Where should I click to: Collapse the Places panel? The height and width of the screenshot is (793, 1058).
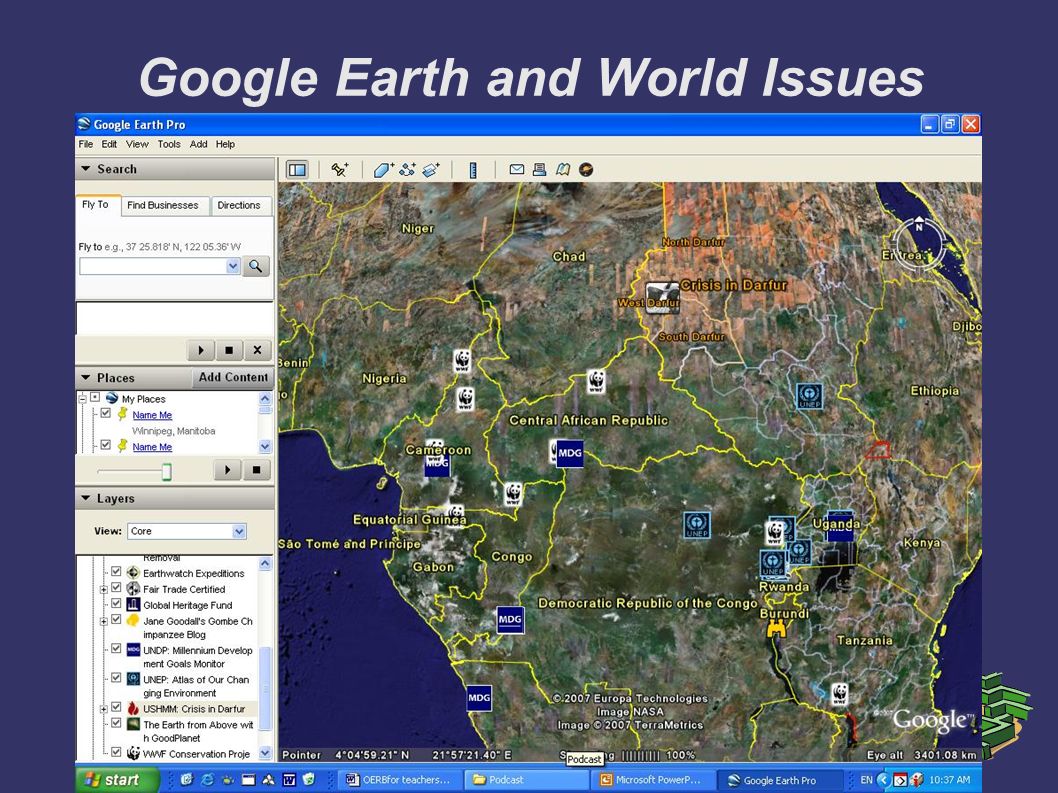[x=86, y=377]
